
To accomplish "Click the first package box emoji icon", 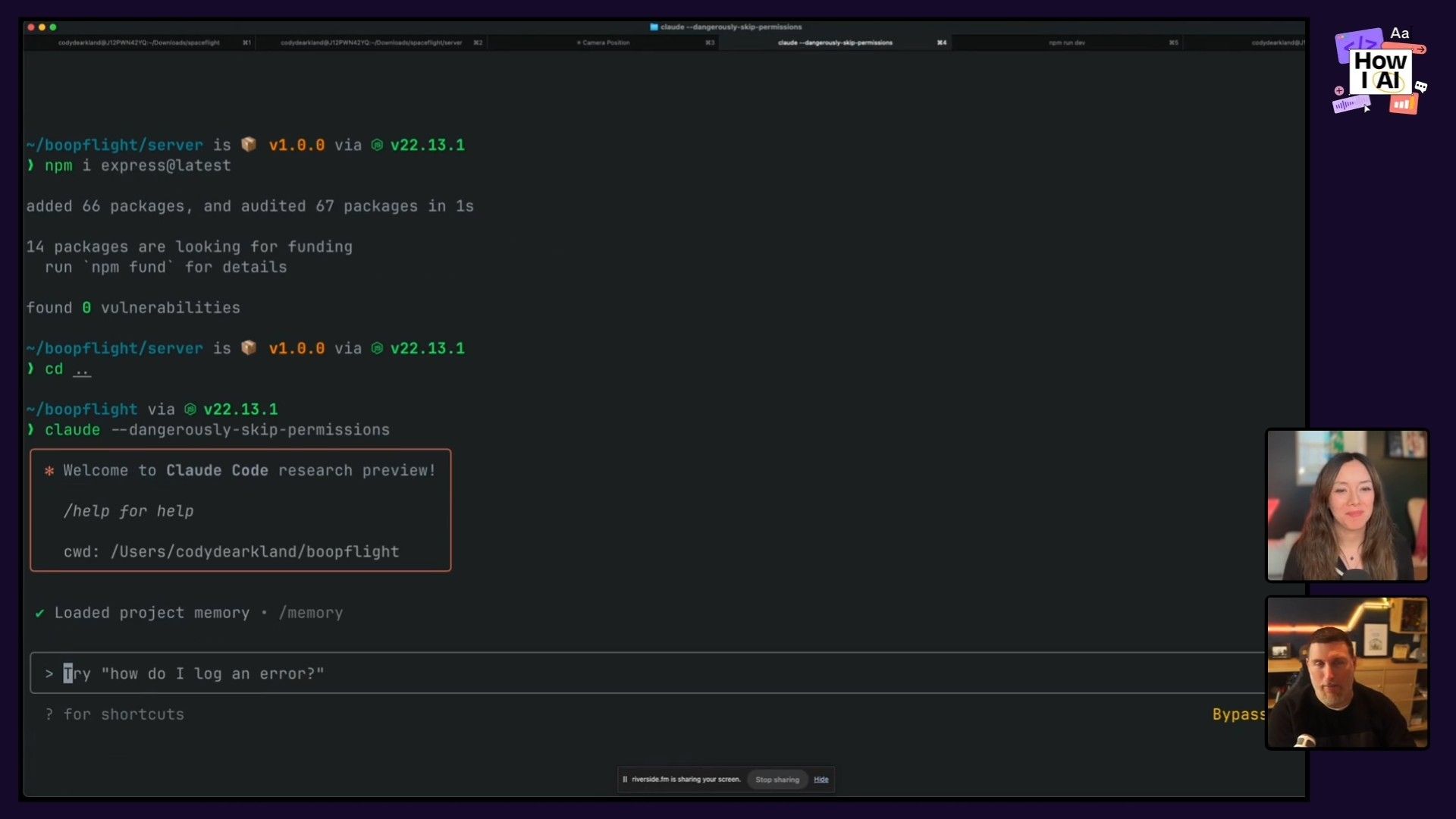I will pyautogui.click(x=249, y=144).
